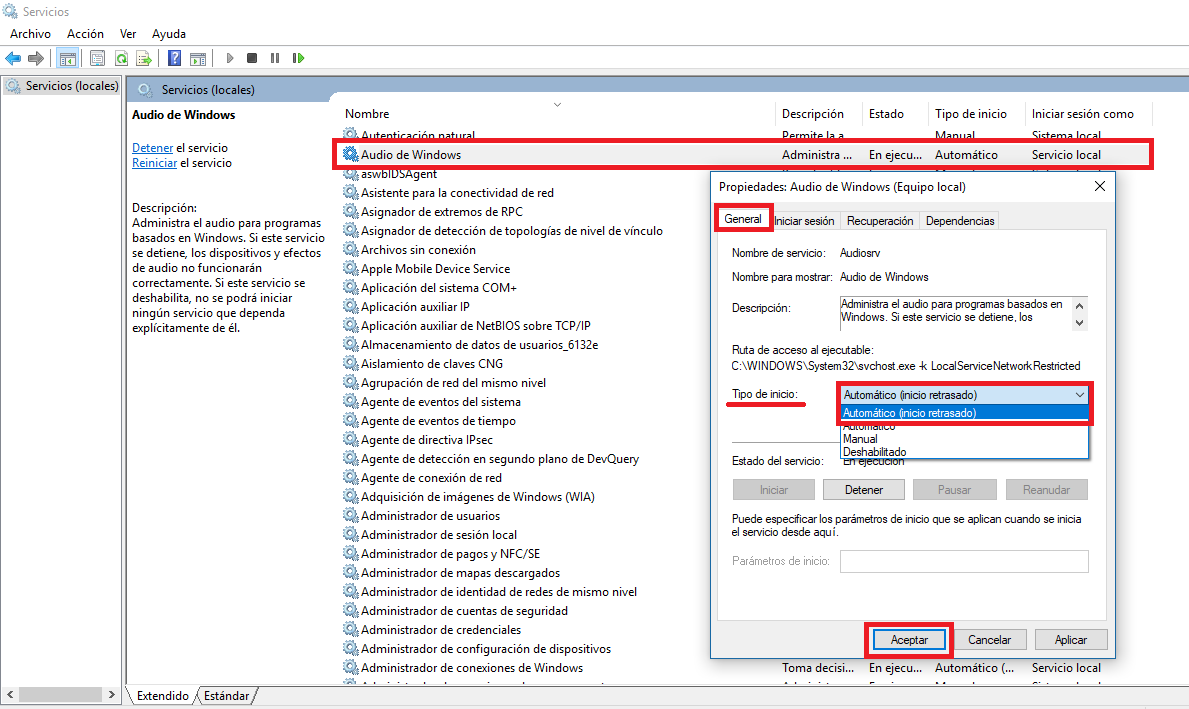1189x709 pixels.
Task: Click the Restart service toolbar icon
Action: 299,58
